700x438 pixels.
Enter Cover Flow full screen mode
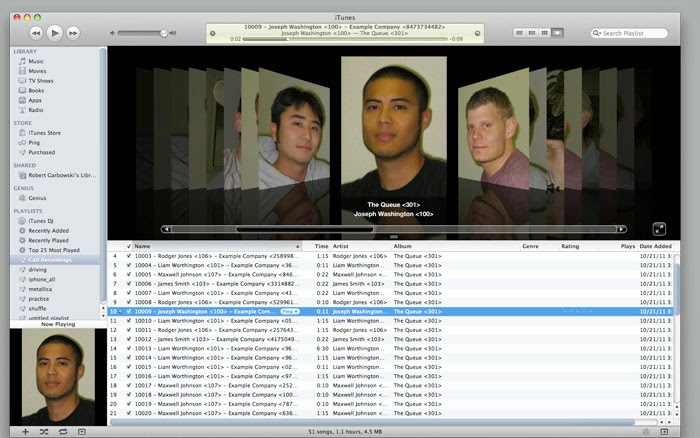tap(659, 229)
